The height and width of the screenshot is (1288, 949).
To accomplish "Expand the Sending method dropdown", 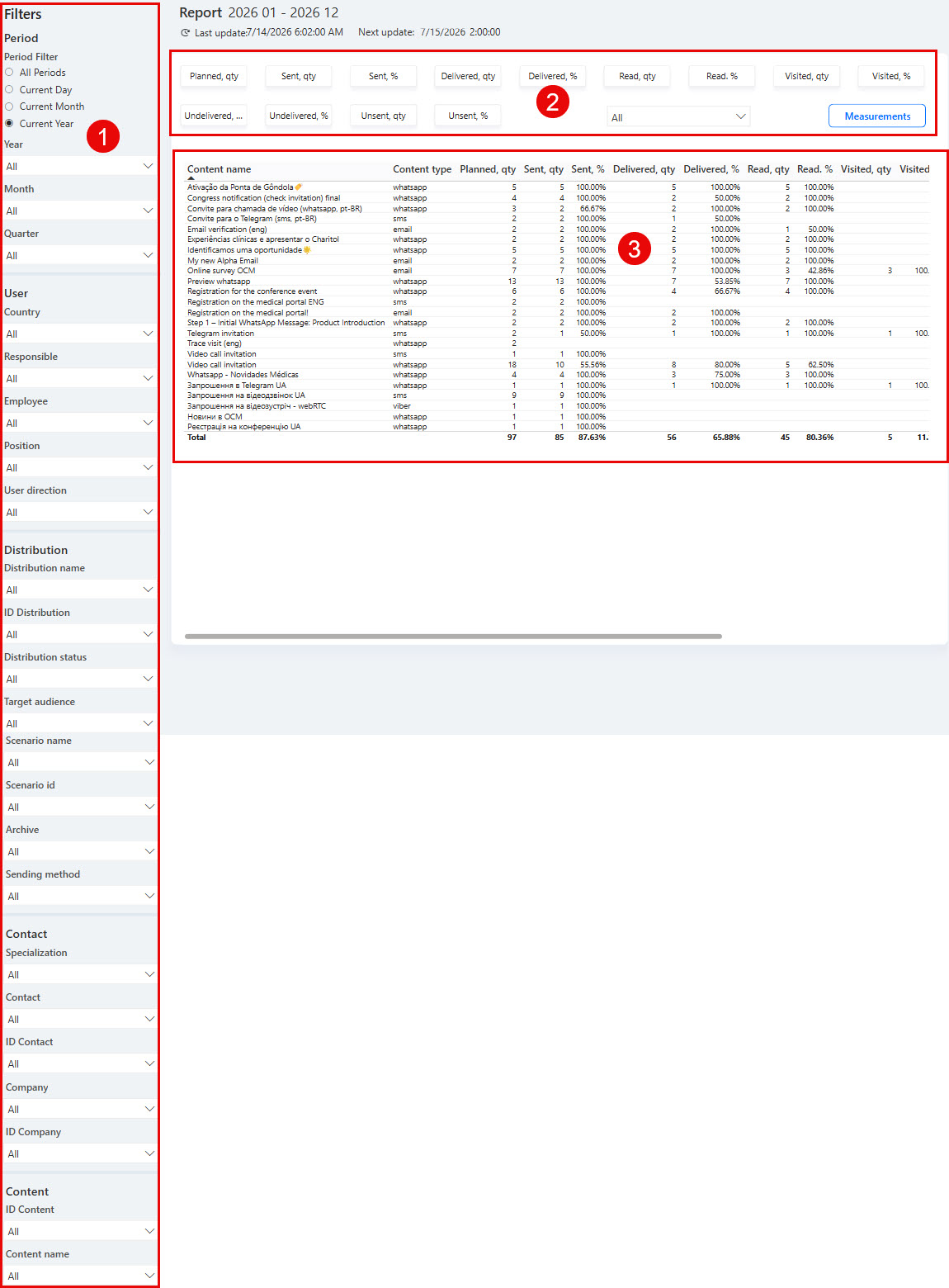I will pos(80,896).
